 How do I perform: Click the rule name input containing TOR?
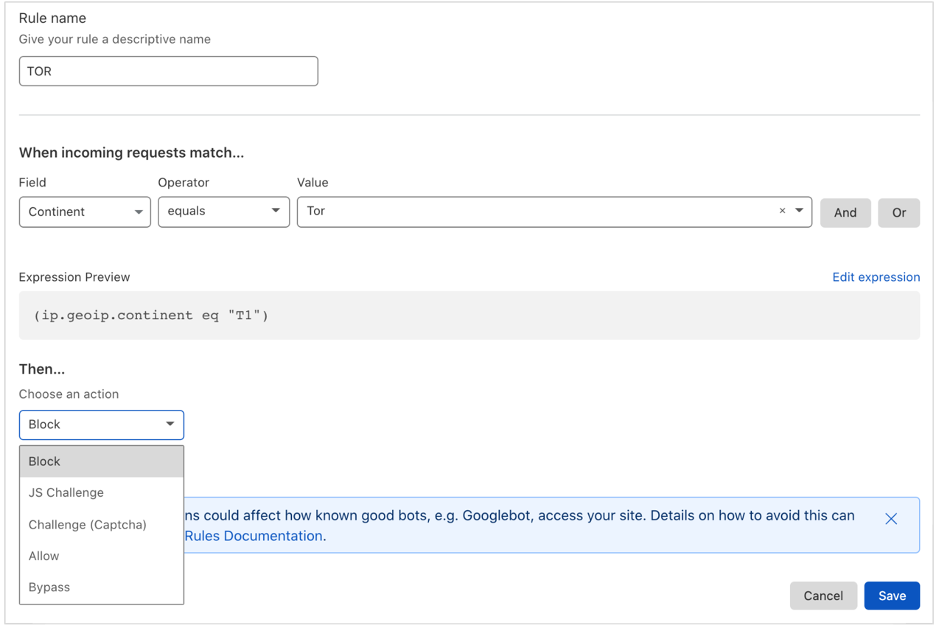tap(168, 71)
